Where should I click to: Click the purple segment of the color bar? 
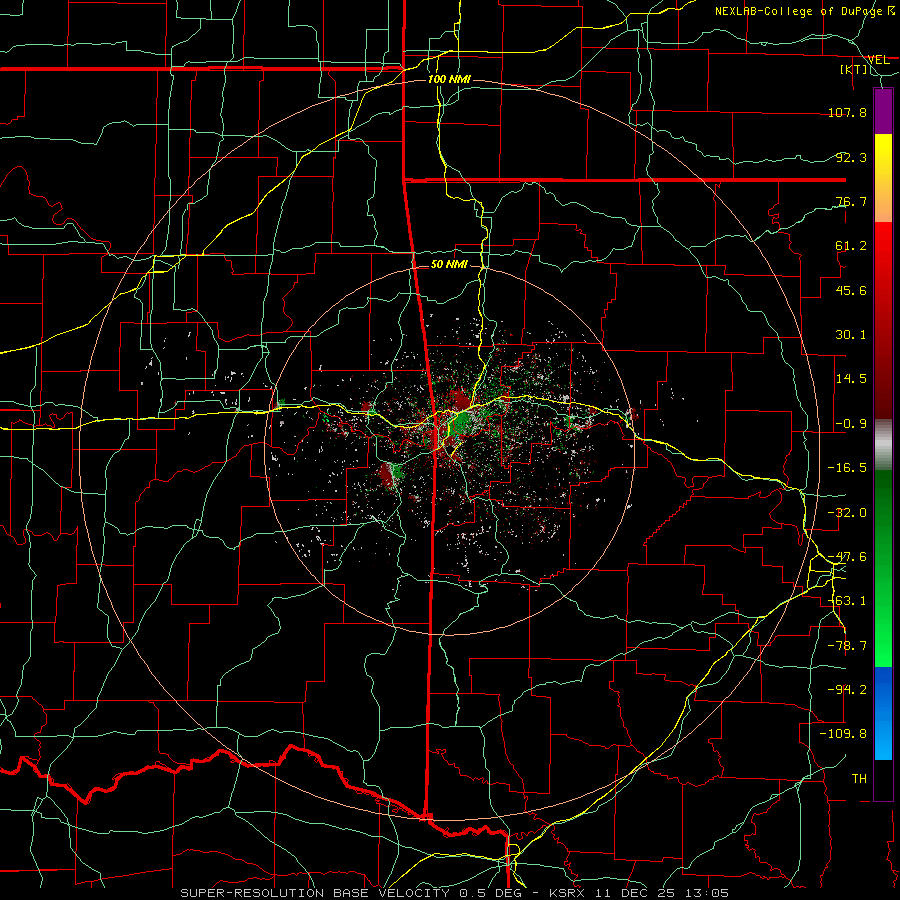pos(883,112)
